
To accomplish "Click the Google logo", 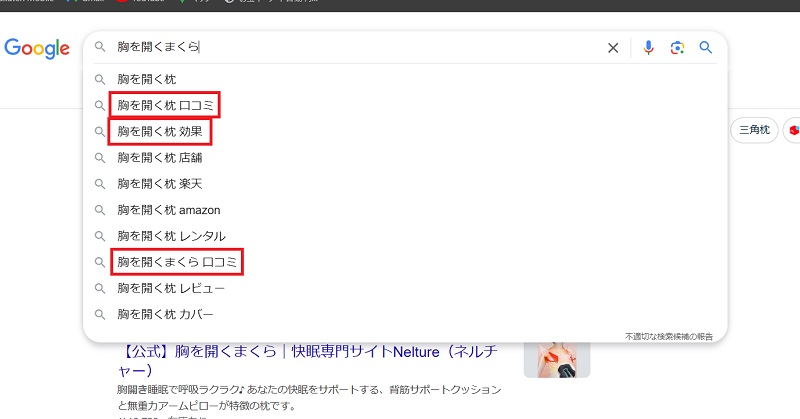I will tap(37, 48).
